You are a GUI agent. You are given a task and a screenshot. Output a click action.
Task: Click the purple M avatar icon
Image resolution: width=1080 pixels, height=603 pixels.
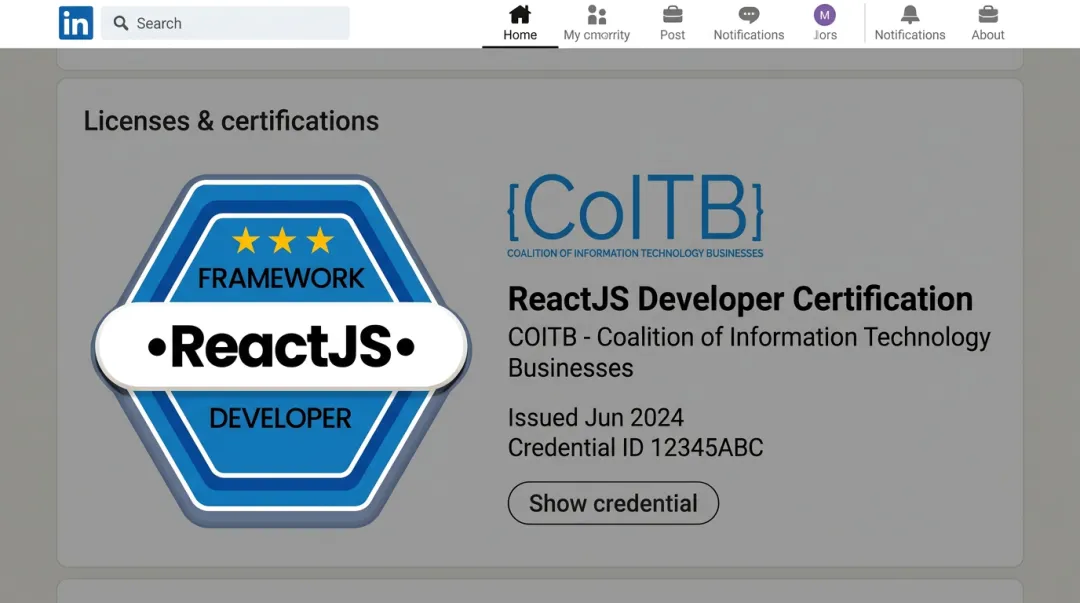coord(824,14)
